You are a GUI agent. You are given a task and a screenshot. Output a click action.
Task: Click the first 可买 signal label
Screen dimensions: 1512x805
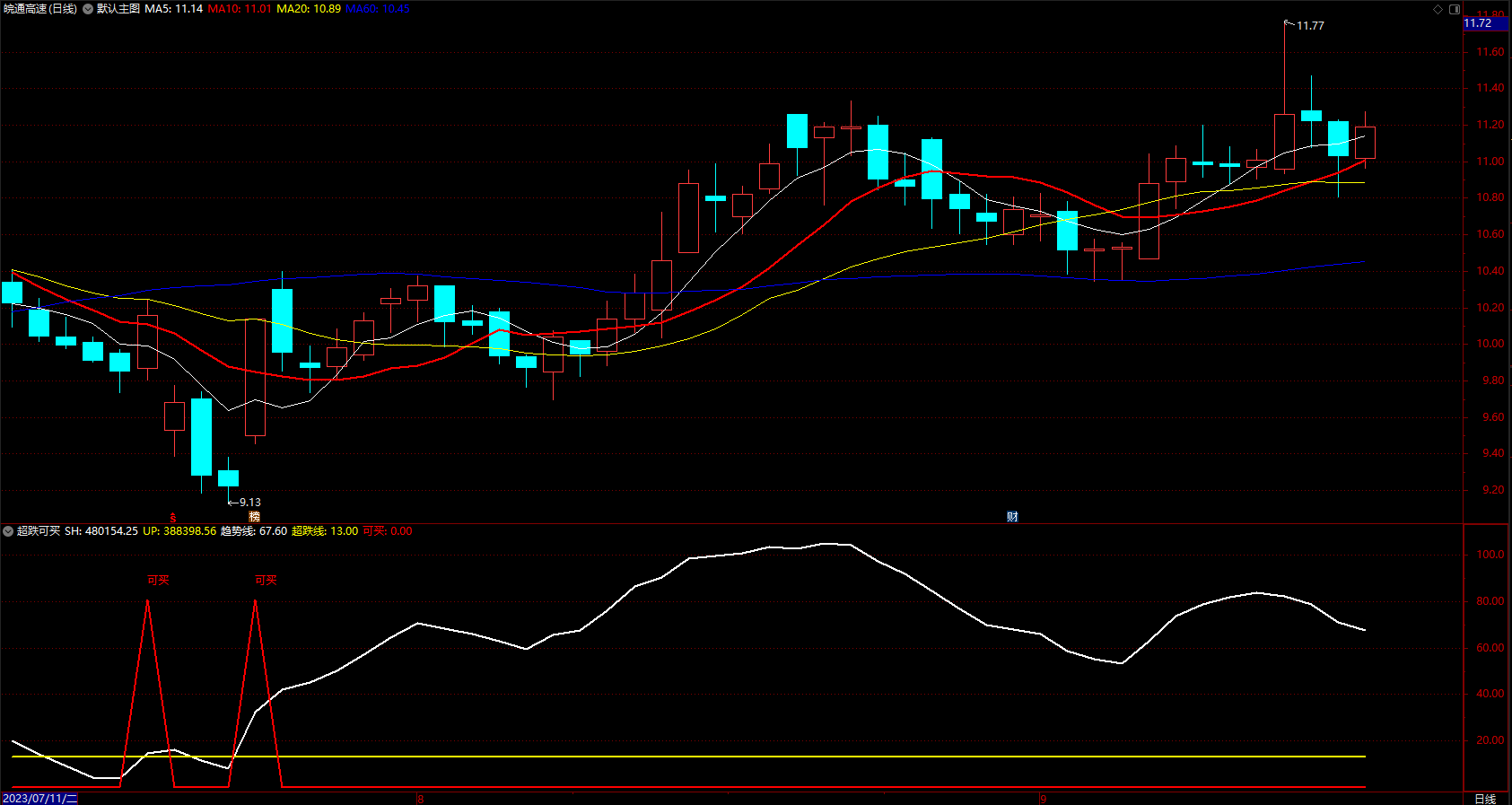(x=158, y=581)
